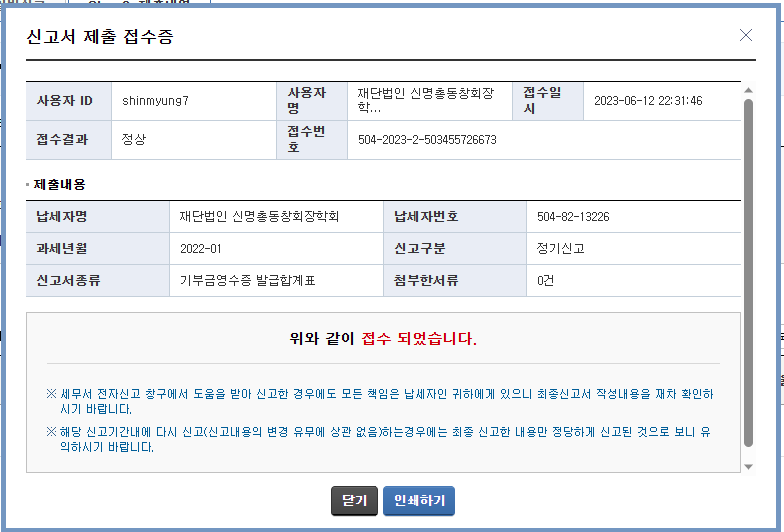Click the 신고서종류 value 기부금영수증 발급합계표
The image size is (784, 532).
tap(247, 280)
